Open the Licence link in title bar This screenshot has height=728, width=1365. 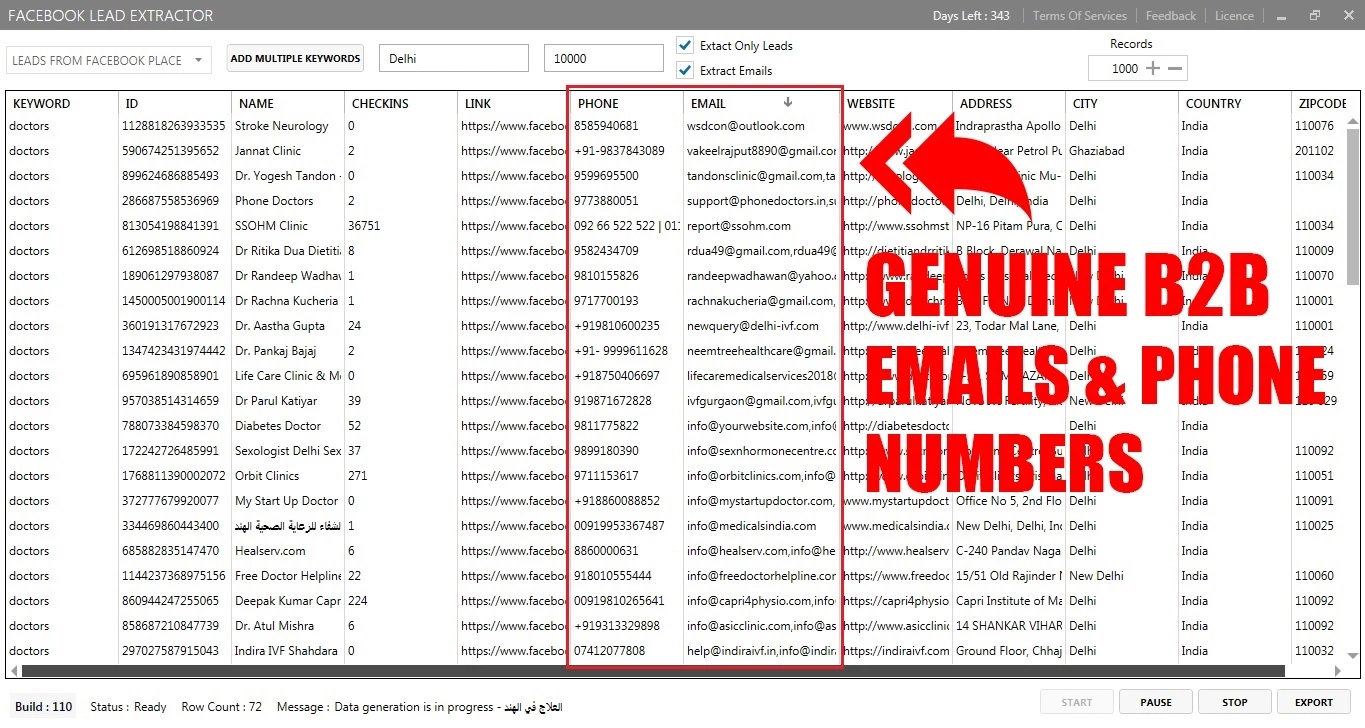click(1234, 16)
